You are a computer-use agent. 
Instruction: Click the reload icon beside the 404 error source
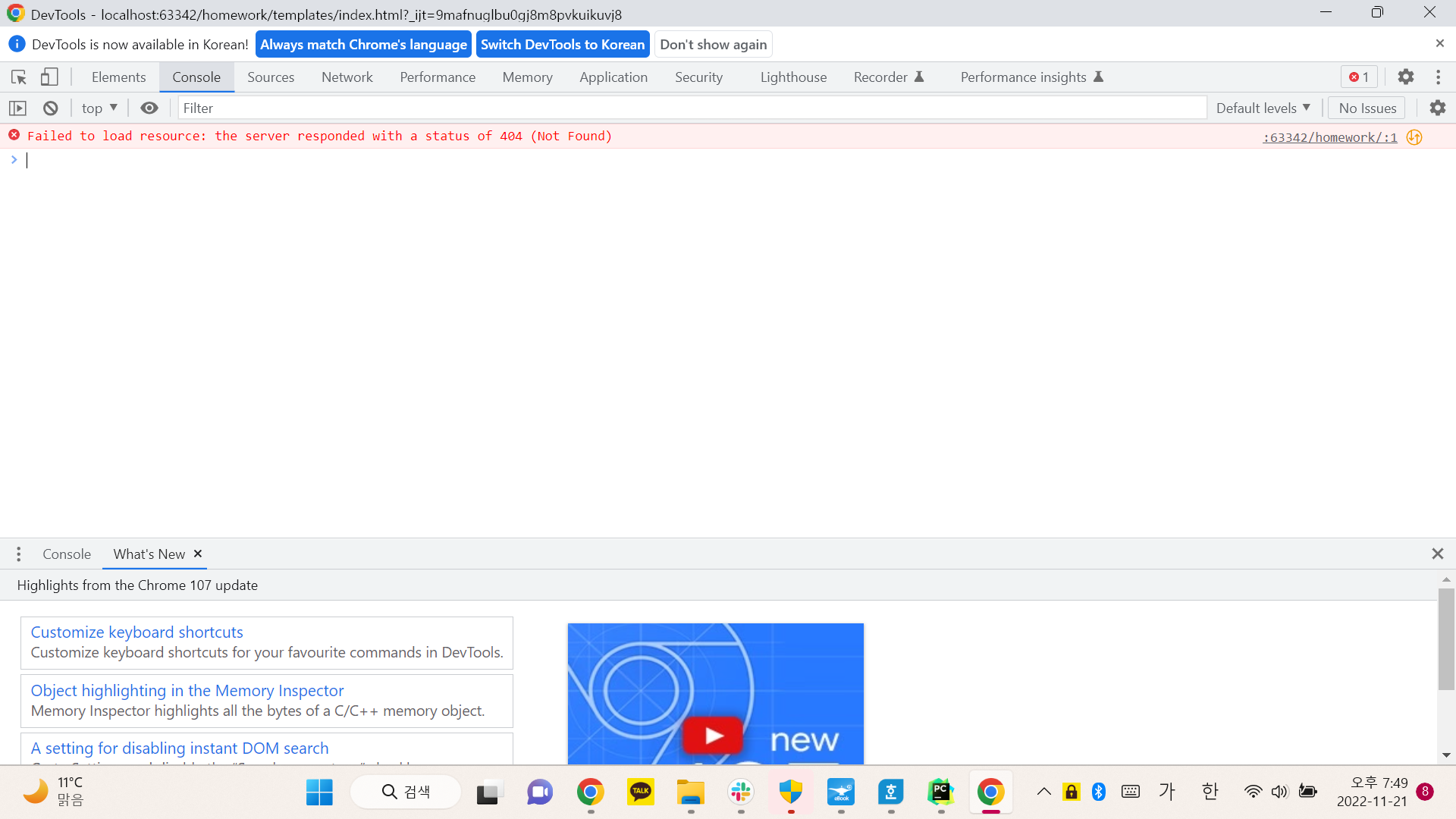point(1414,137)
